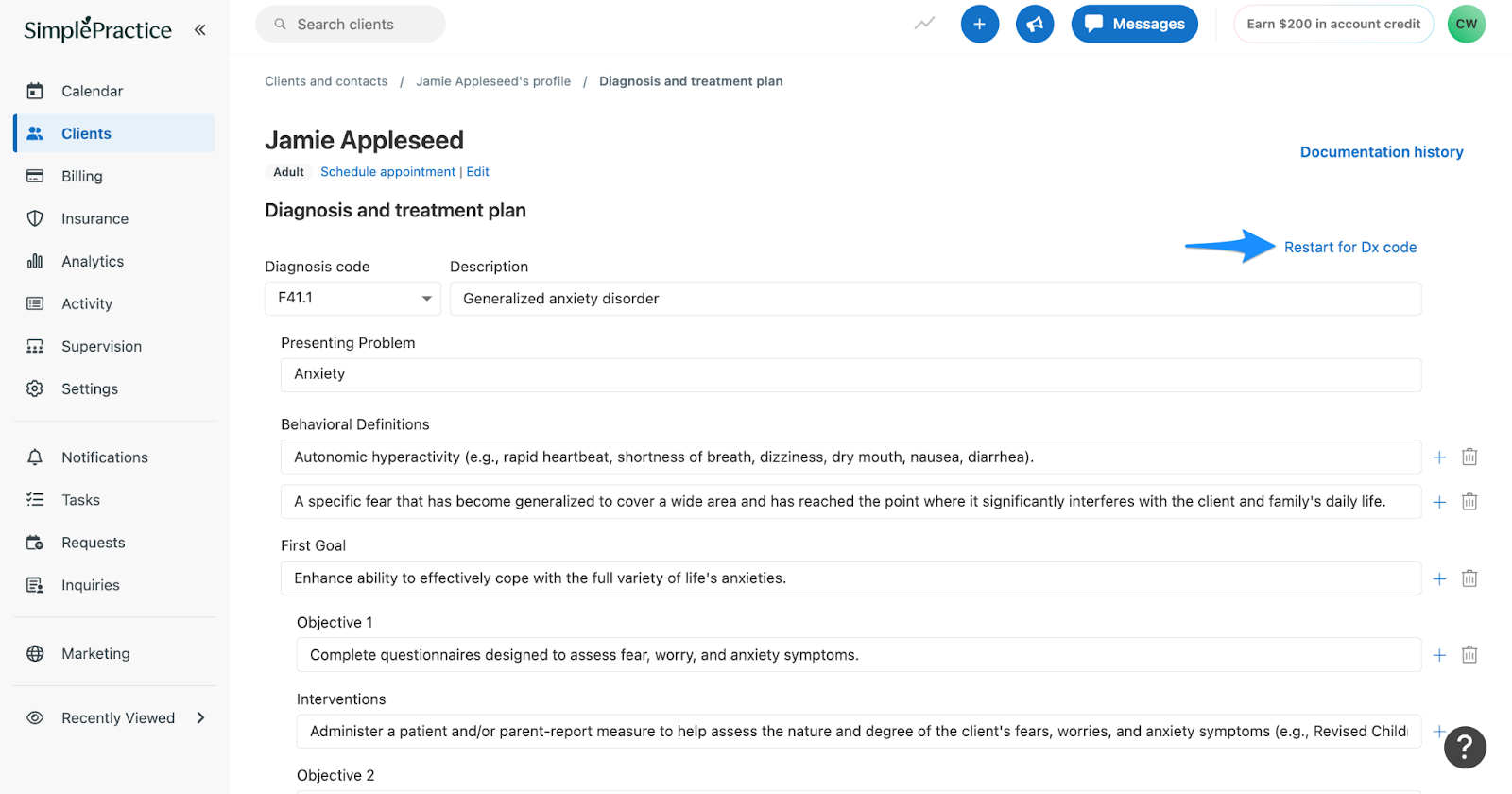
Task: Click the Interventions text field
Action: click(x=859, y=732)
